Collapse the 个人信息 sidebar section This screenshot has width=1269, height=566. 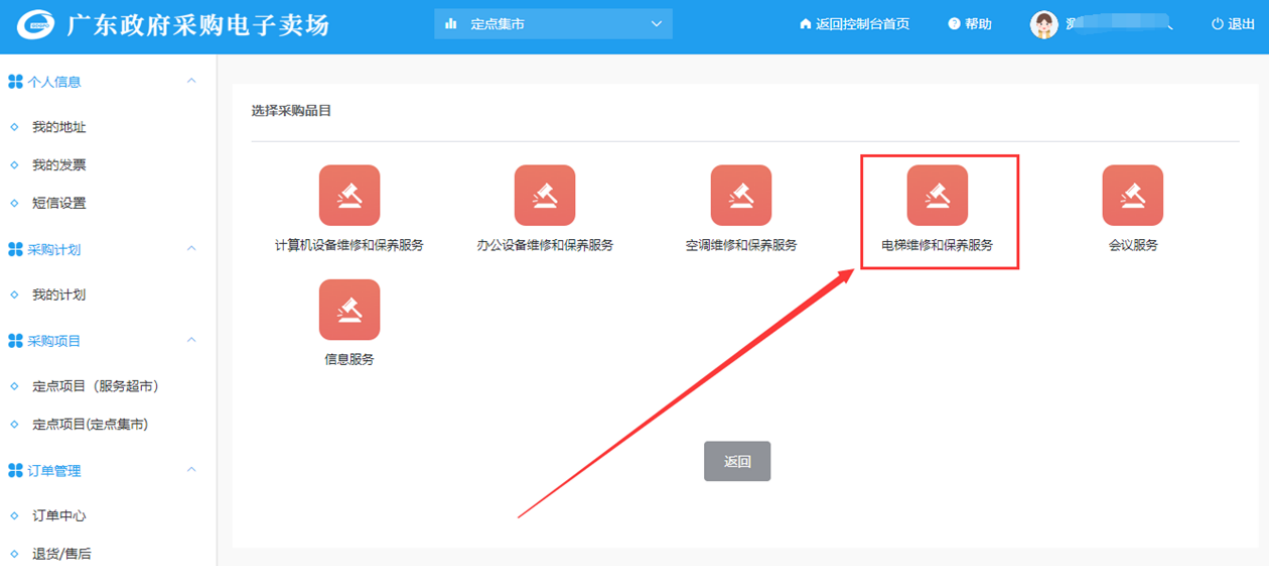[192, 81]
